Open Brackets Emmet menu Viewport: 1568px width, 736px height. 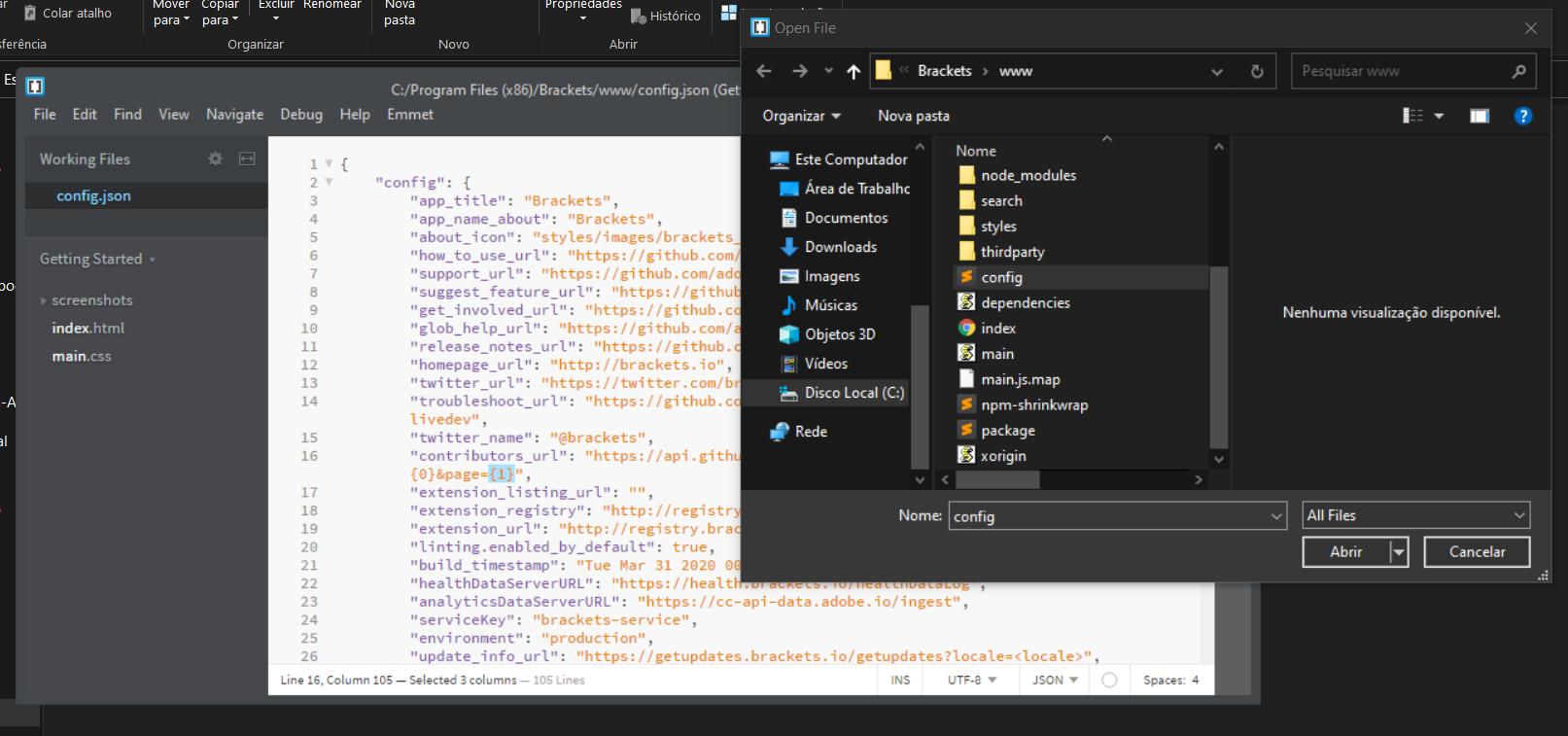[410, 115]
